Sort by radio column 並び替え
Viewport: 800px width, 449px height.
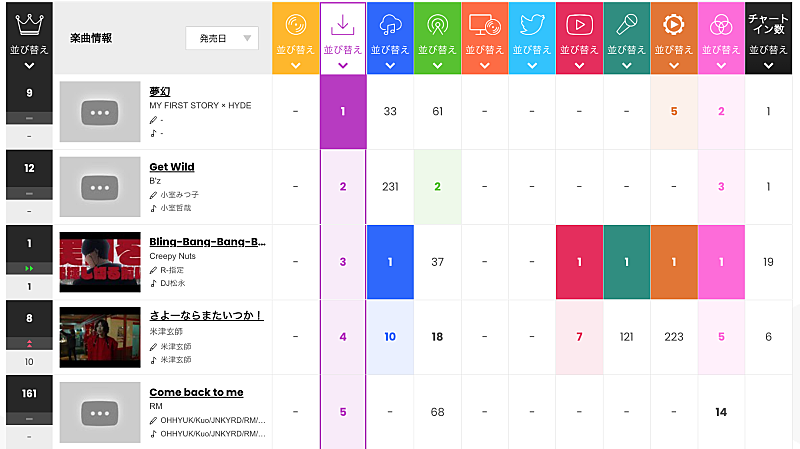pos(437,50)
